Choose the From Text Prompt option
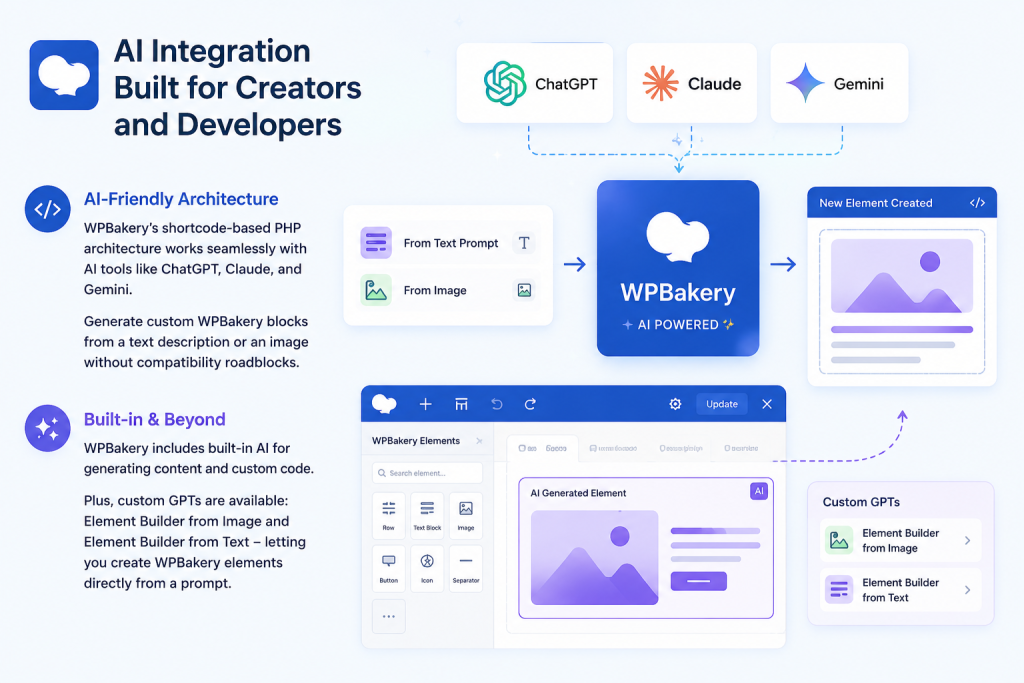 click(448, 243)
